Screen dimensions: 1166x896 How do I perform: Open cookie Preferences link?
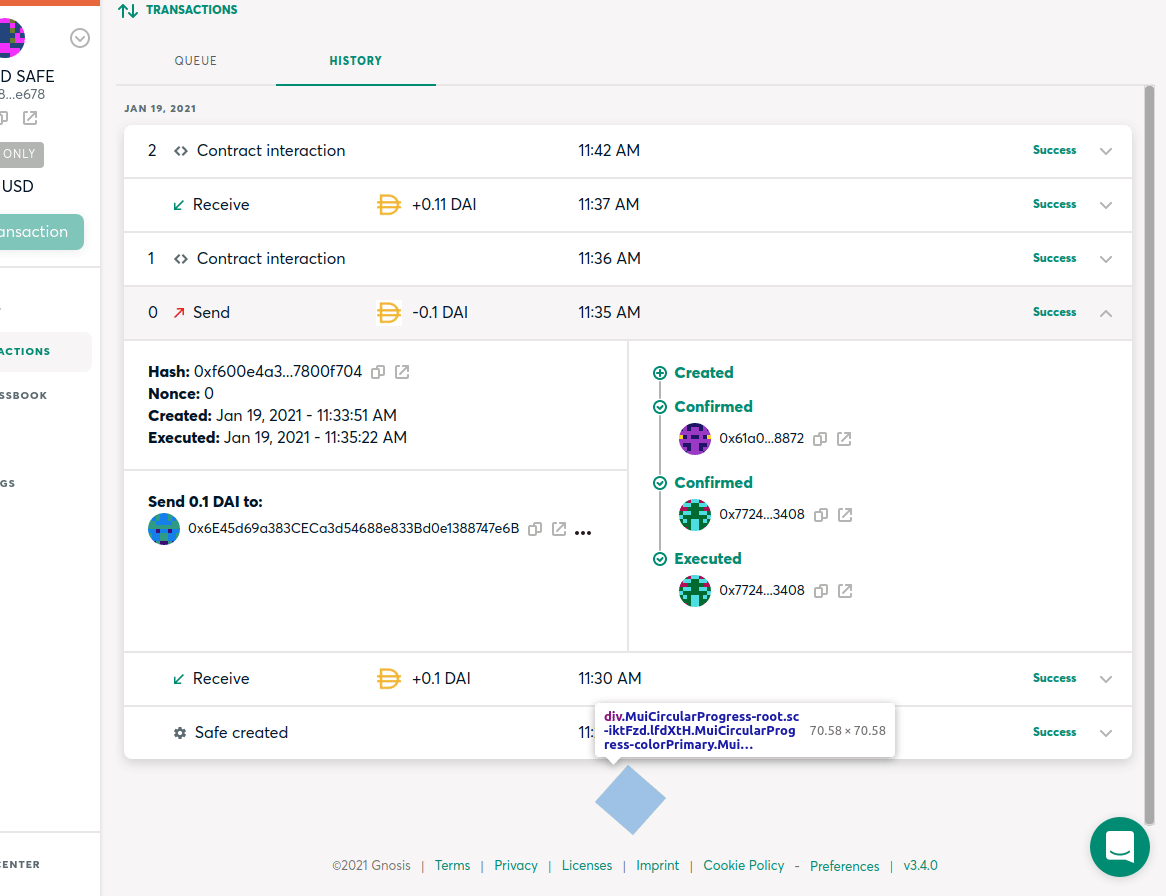tap(845, 866)
